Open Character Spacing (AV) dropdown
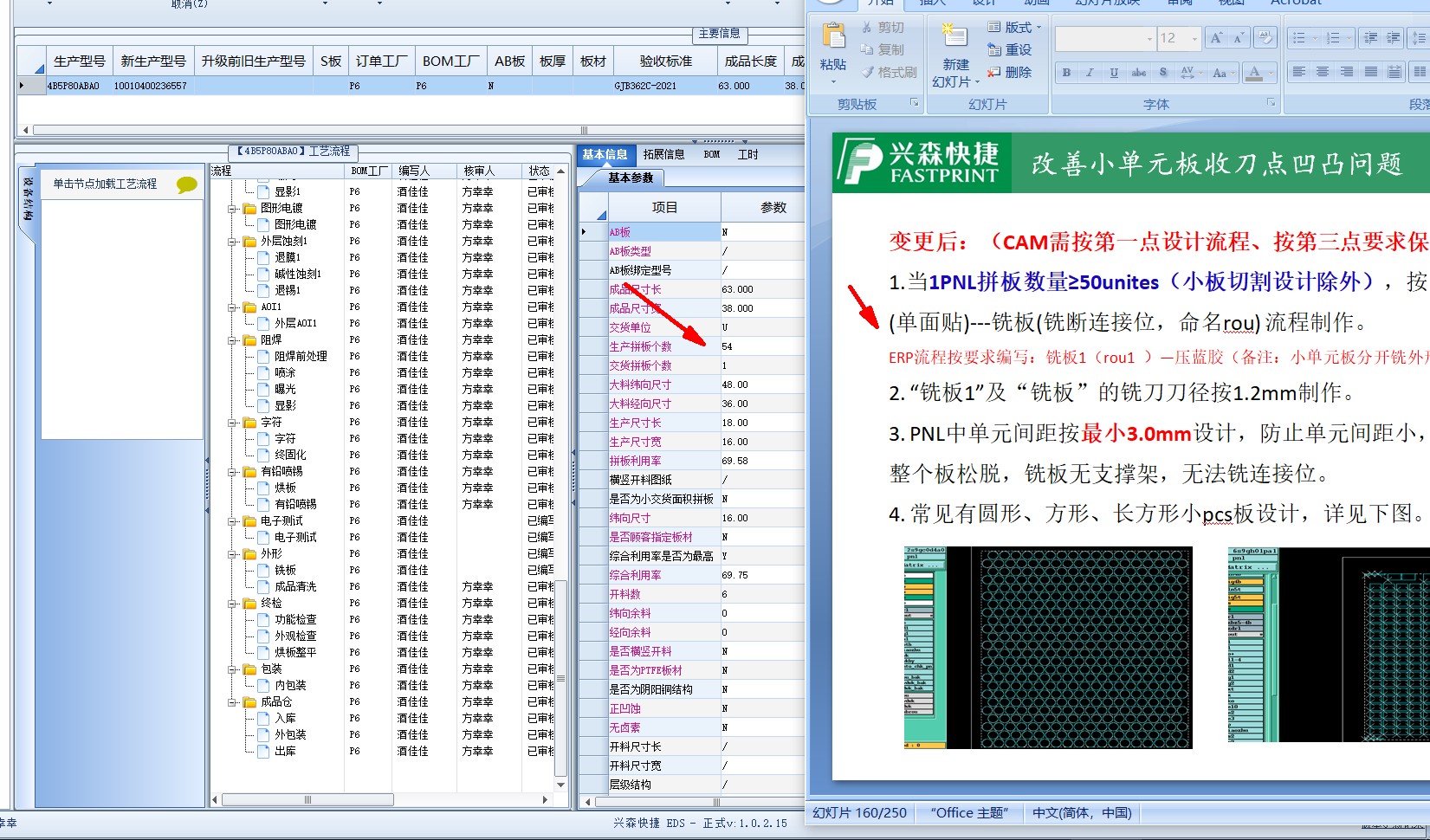1430x840 pixels. [x=1190, y=73]
